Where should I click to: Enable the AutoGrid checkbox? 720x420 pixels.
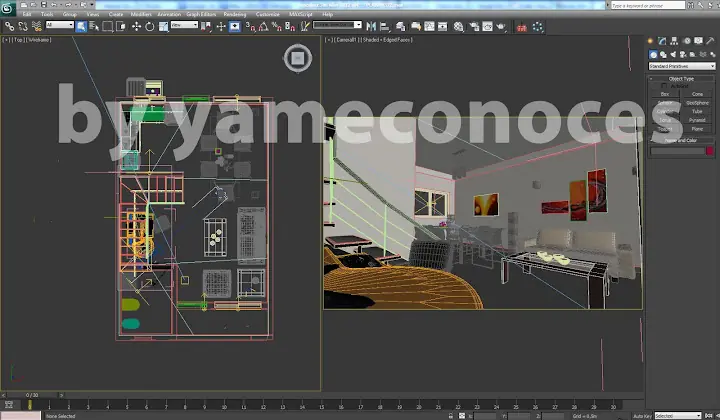pyautogui.click(x=664, y=86)
